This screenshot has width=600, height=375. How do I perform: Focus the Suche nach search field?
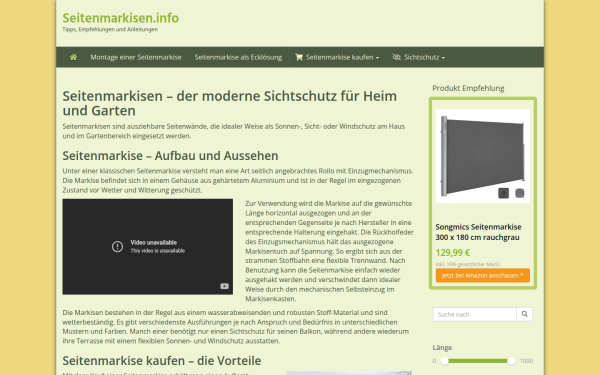coord(474,314)
